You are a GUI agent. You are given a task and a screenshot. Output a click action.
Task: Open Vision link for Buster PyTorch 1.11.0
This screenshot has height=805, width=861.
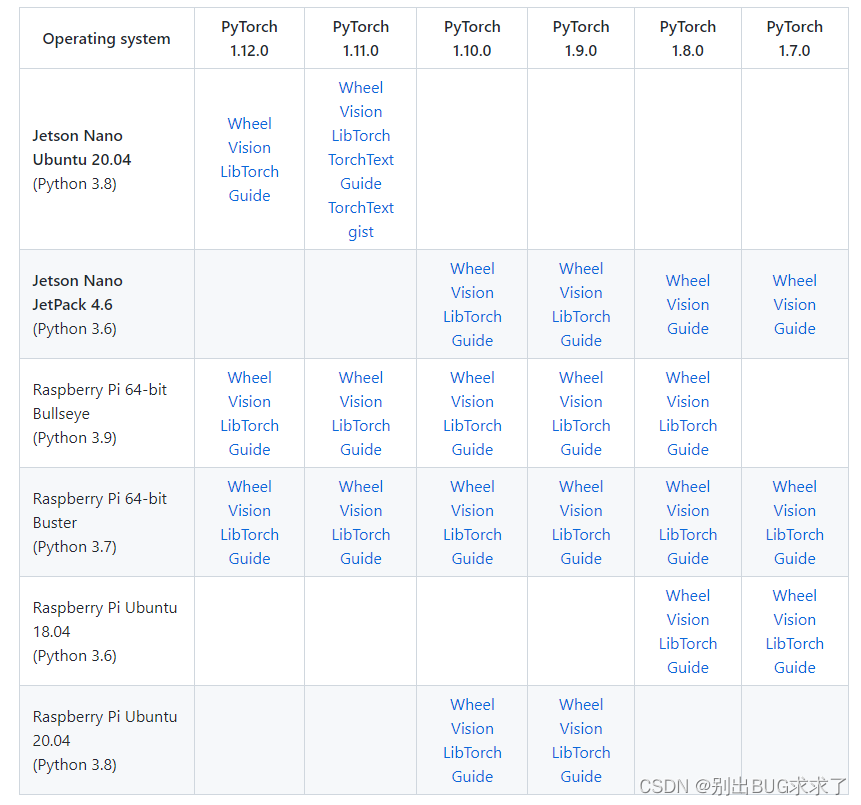361,511
